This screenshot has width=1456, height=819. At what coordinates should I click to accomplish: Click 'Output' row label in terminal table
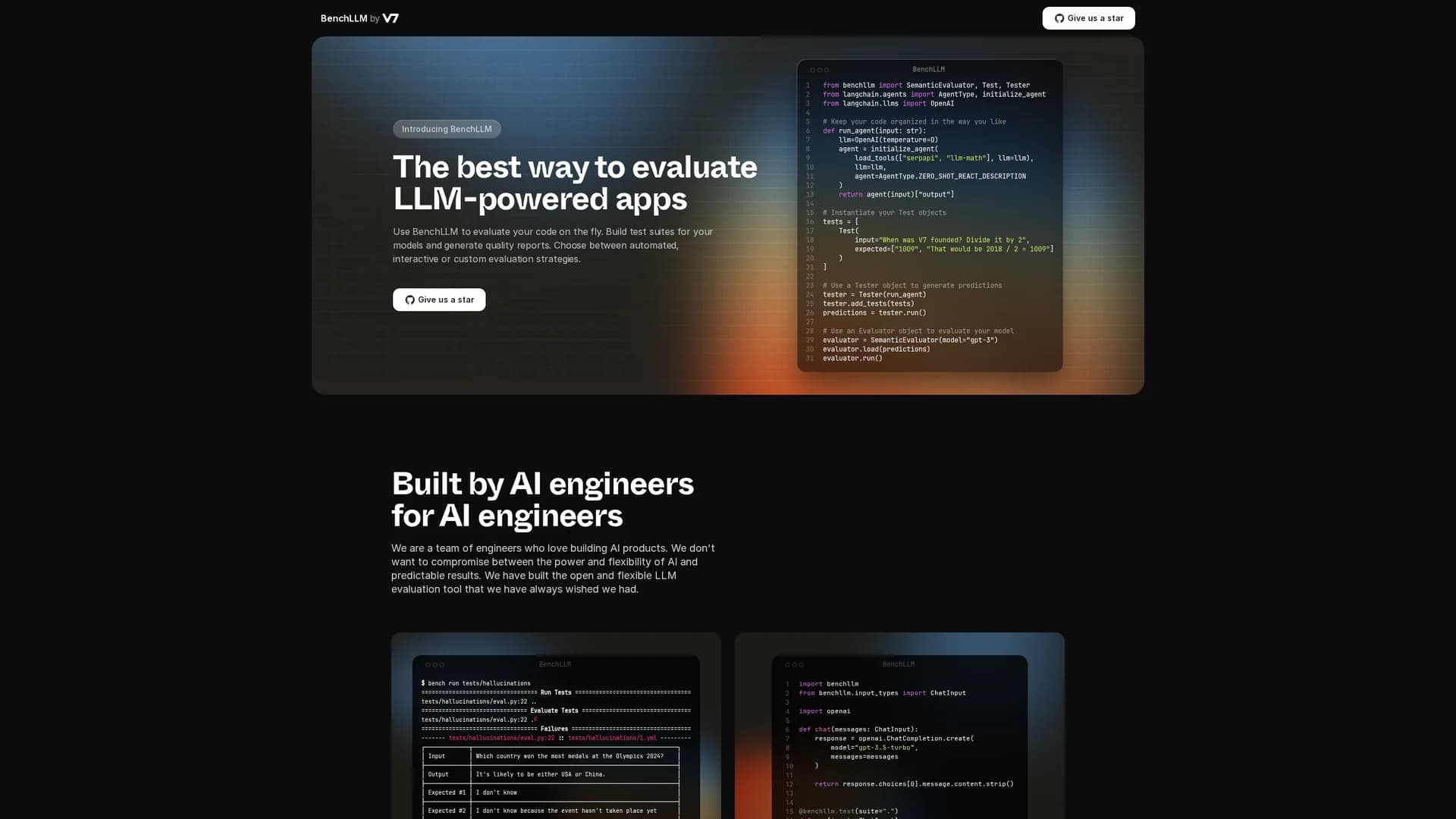point(438,774)
